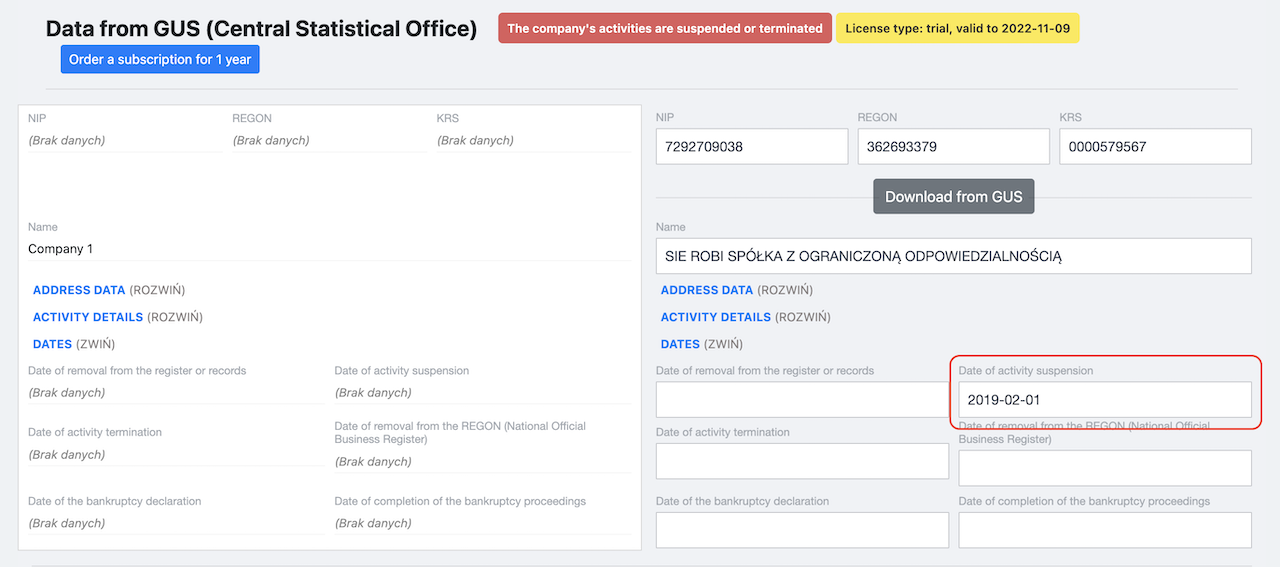
Task: Collapse DATES section under the Company 1 name
Action: tap(52, 344)
